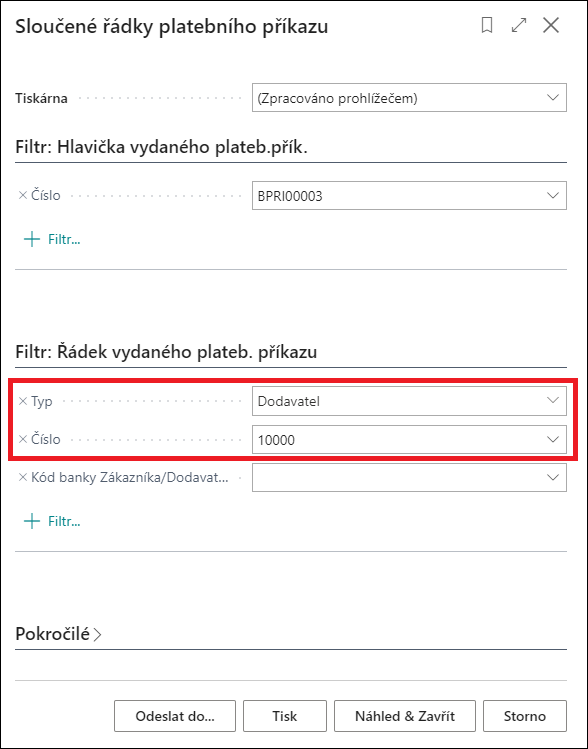Screen dimensions: 588x749
Task: Click the Odeslat do... button
Action: (175, 716)
